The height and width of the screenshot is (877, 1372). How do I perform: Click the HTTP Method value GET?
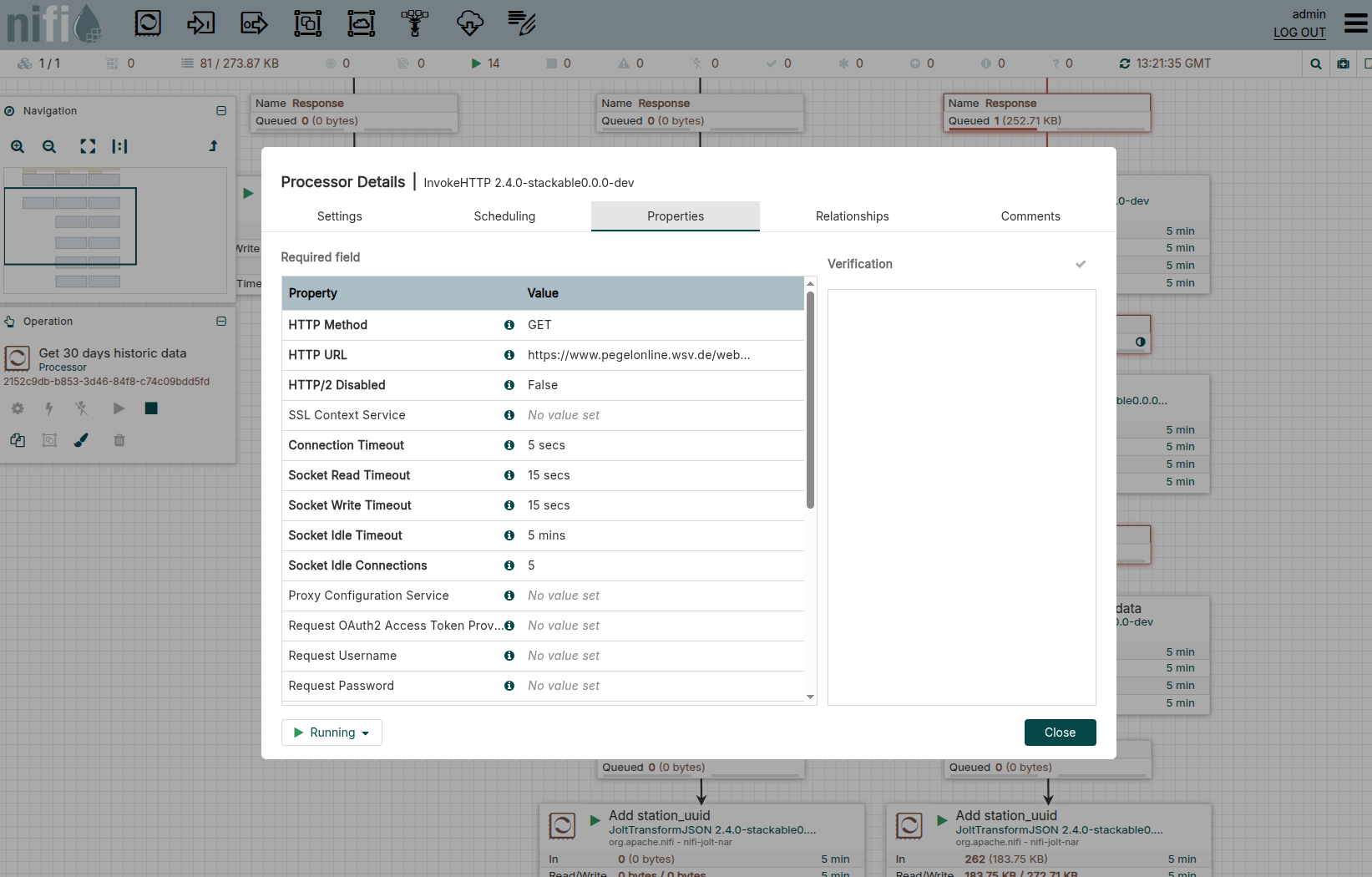pos(539,325)
